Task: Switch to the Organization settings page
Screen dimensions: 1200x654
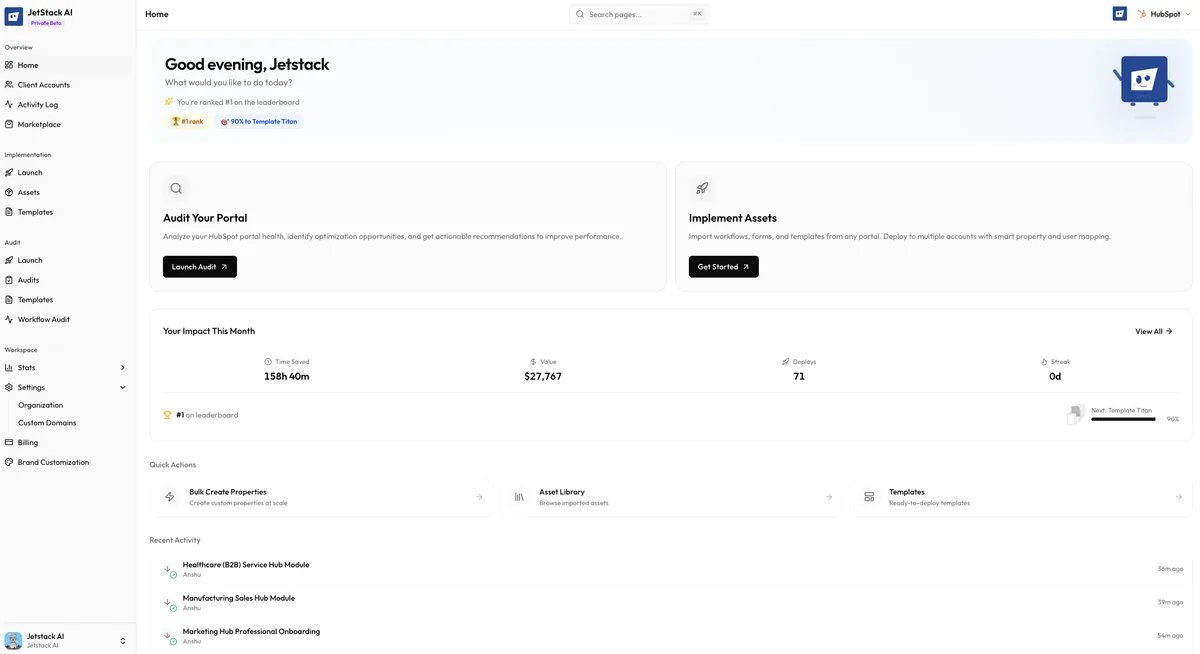Action: [x=40, y=405]
